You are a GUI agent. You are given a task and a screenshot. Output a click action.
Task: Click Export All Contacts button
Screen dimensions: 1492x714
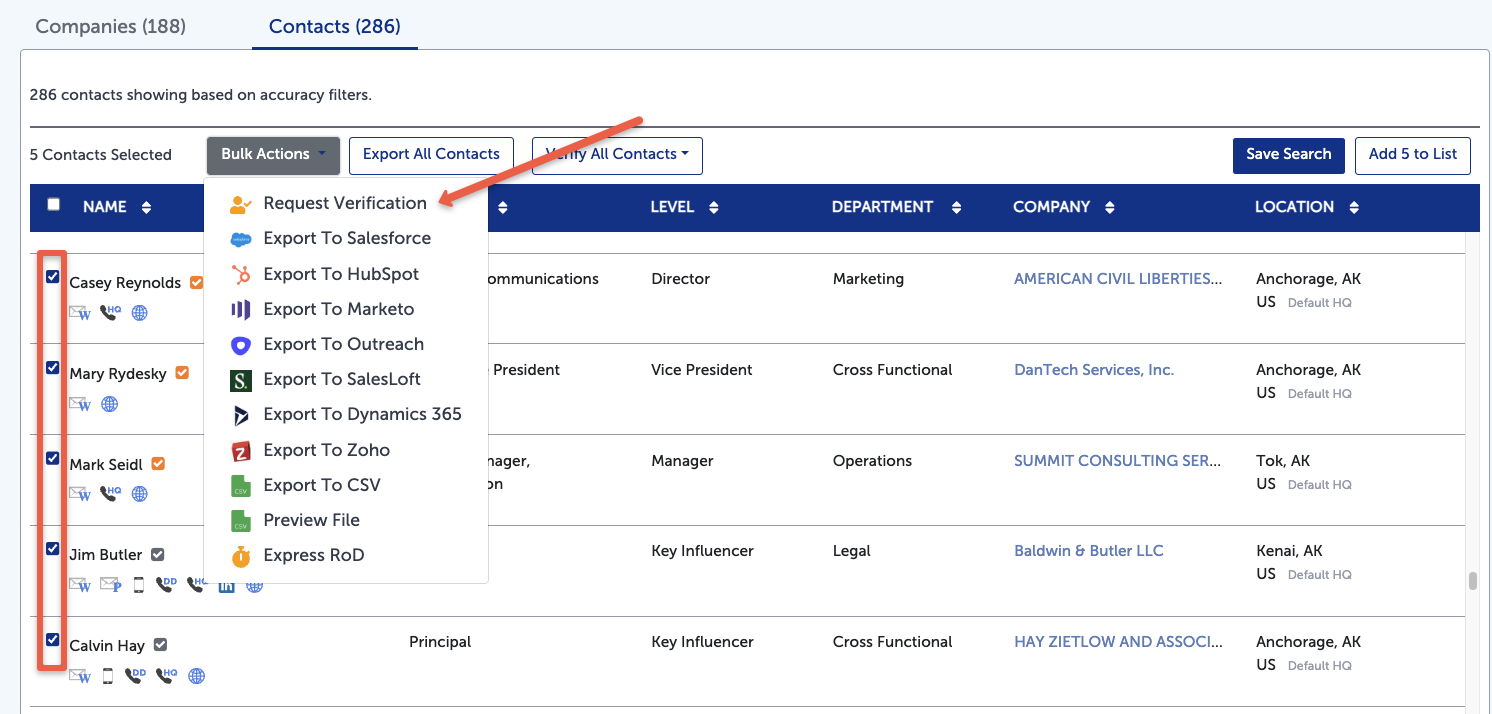[431, 155]
